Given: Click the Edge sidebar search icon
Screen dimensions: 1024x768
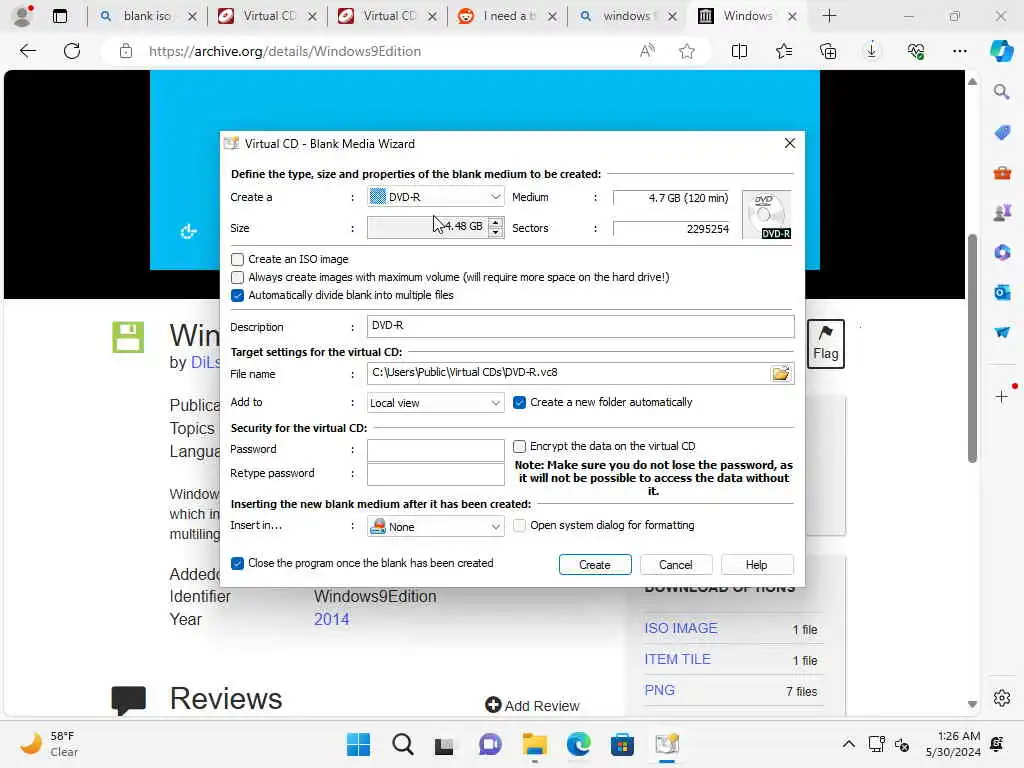Looking at the screenshot, I should [1002, 92].
